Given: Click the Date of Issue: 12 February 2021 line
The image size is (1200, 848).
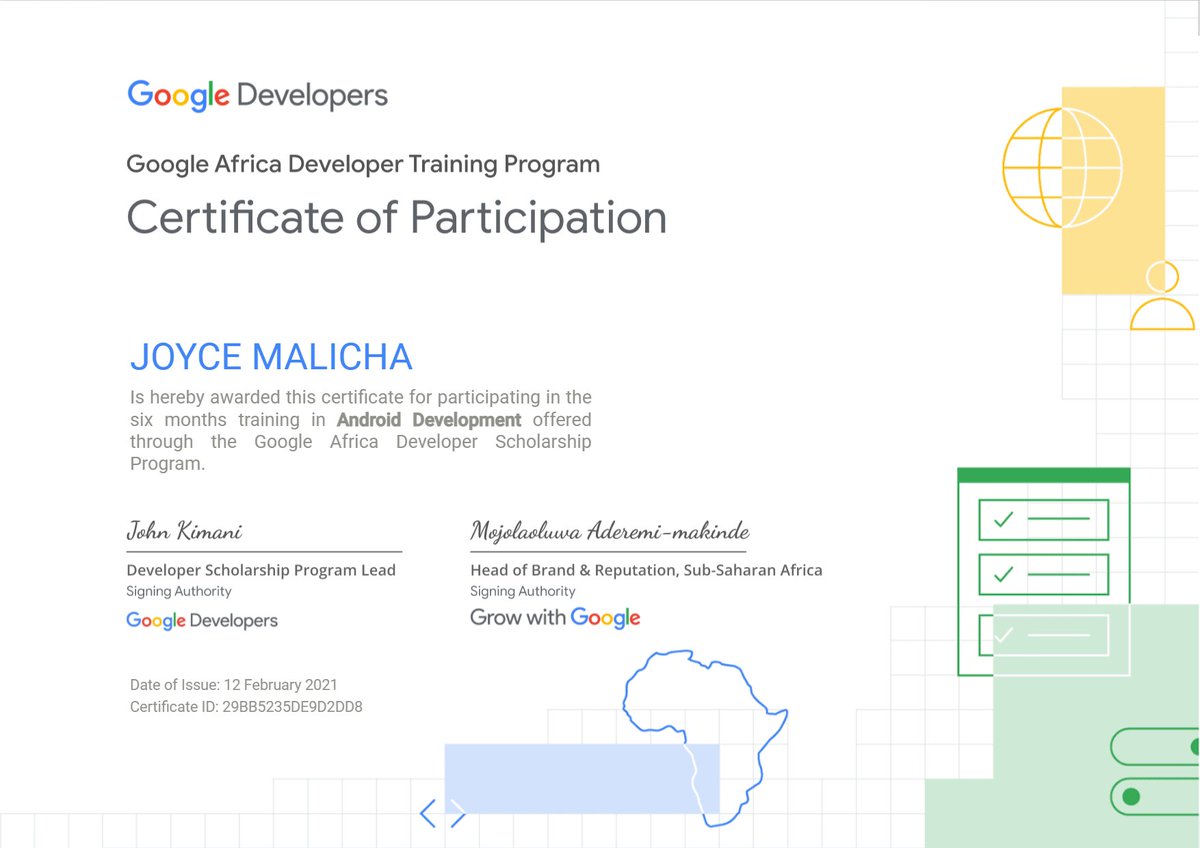Looking at the screenshot, I should click(x=234, y=685).
